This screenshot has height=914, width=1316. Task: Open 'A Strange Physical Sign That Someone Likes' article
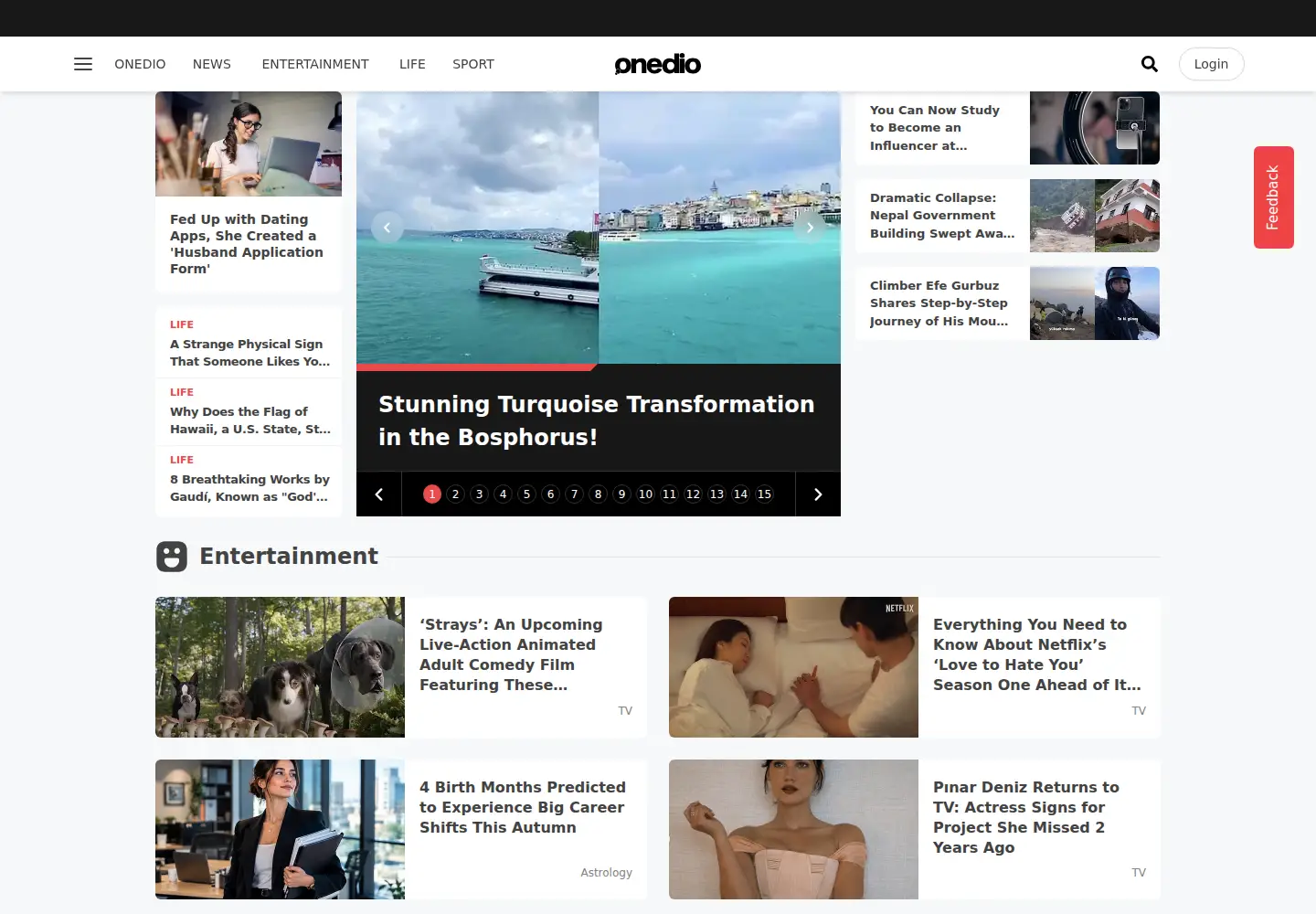[x=250, y=353]
